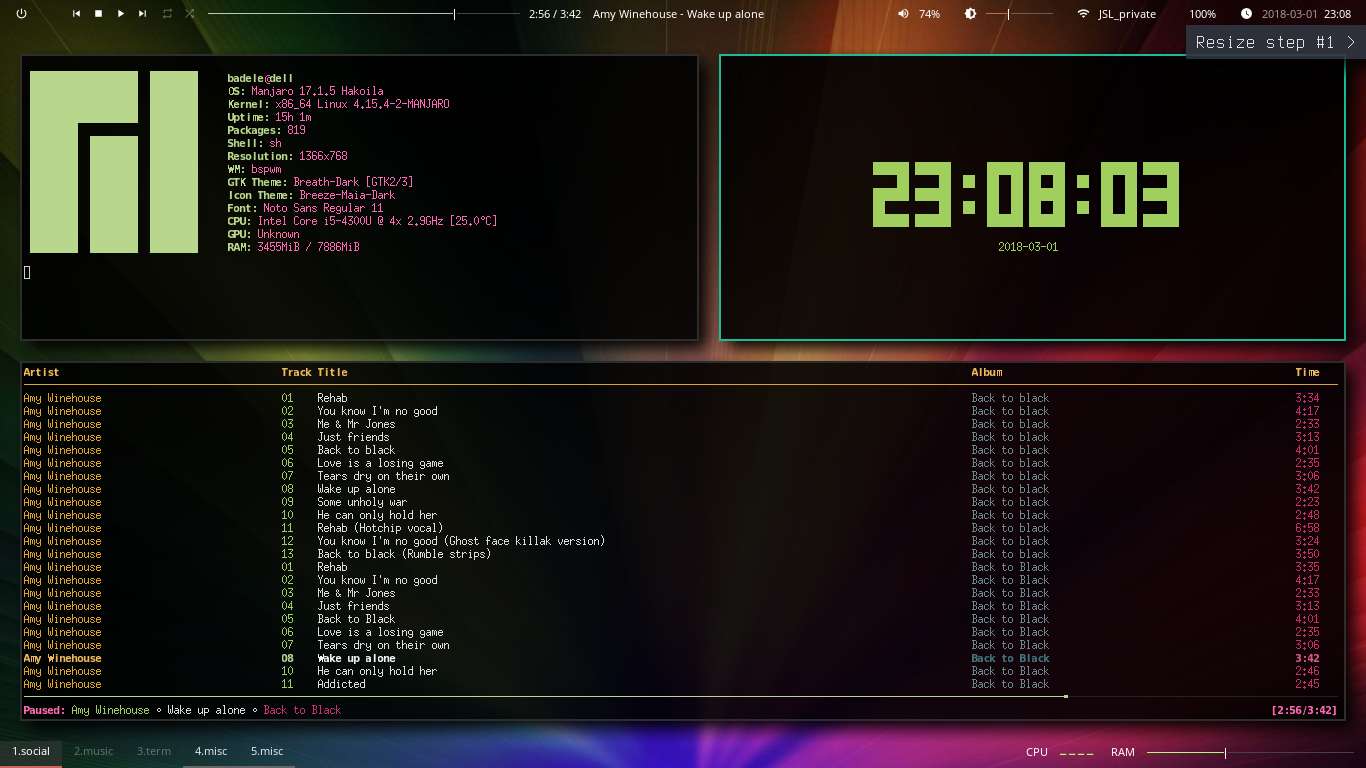Image resolution: width=1366 pixels, height=768 pixels.
Task: Select the bold currently playing Wake up alone row
Action: [x=680, y=658]
